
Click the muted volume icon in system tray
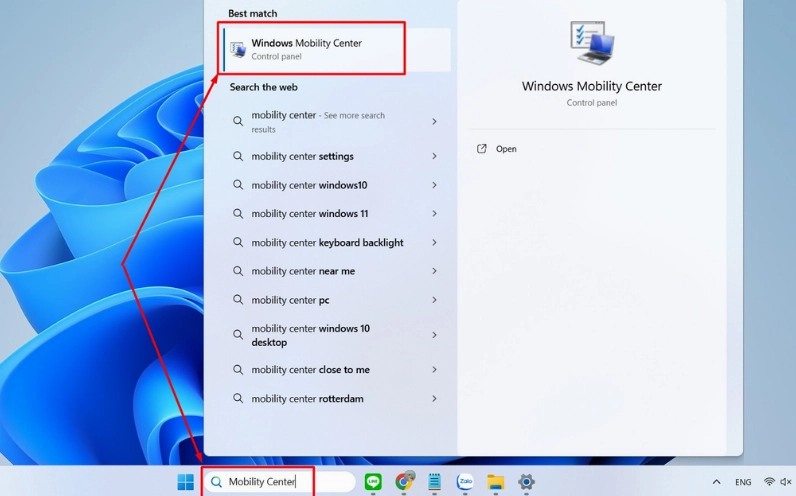786,482
